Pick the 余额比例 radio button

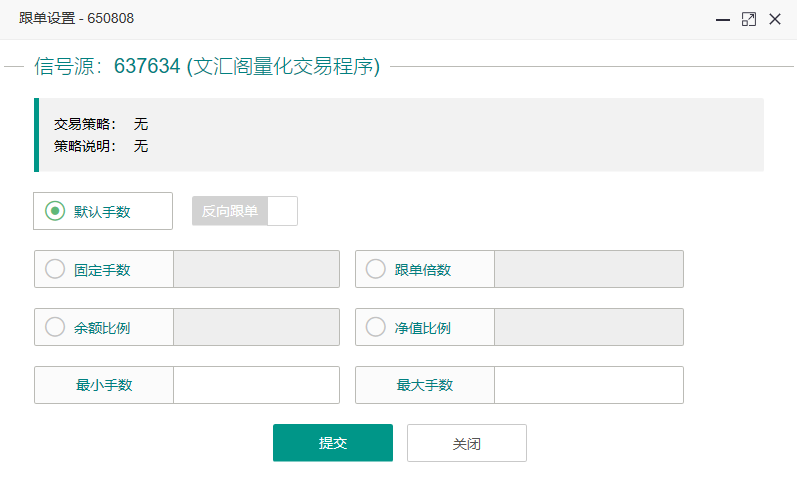click(x=55, y=327)
